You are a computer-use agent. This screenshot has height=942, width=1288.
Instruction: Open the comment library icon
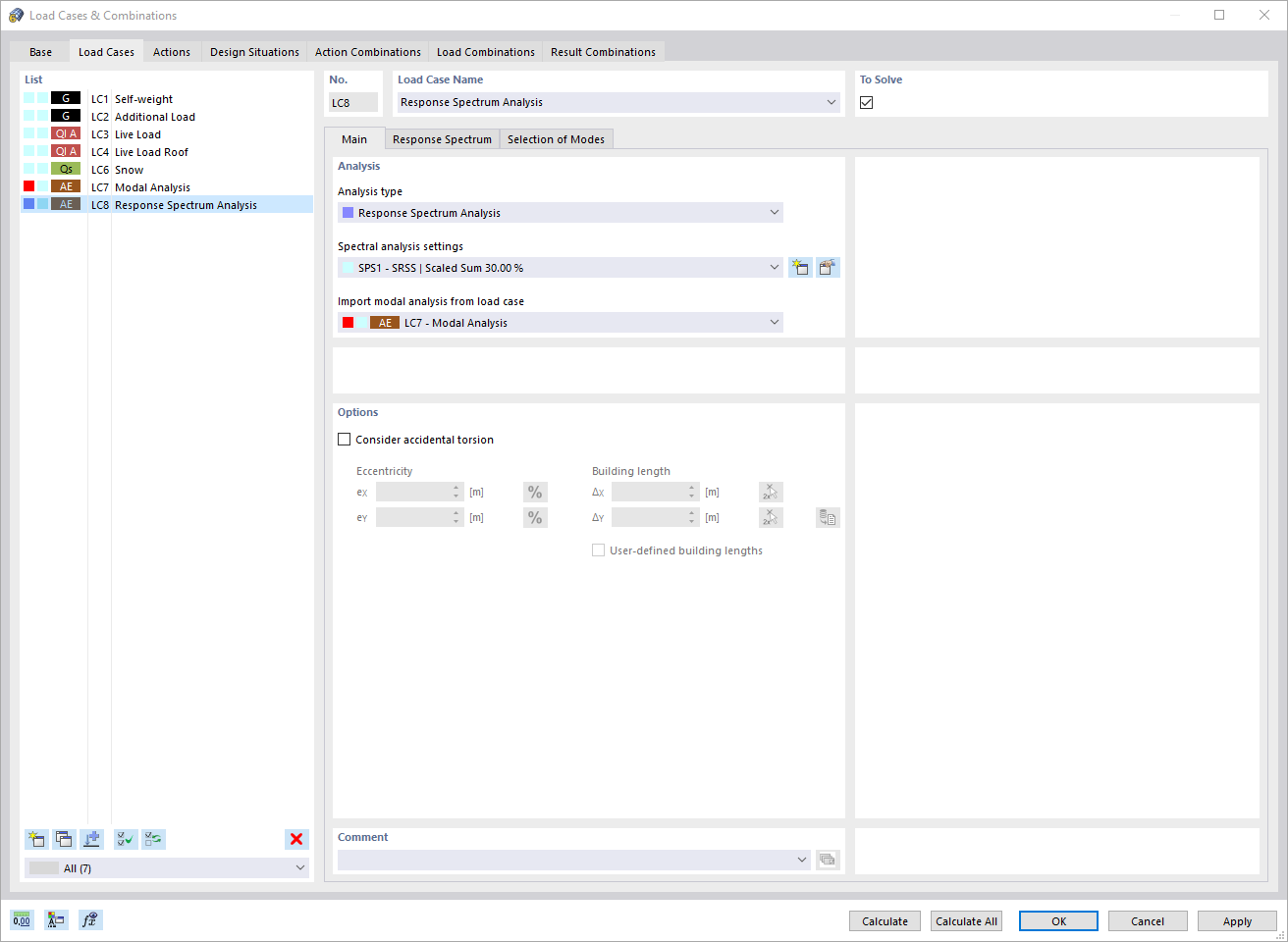[x=828, y=860]
